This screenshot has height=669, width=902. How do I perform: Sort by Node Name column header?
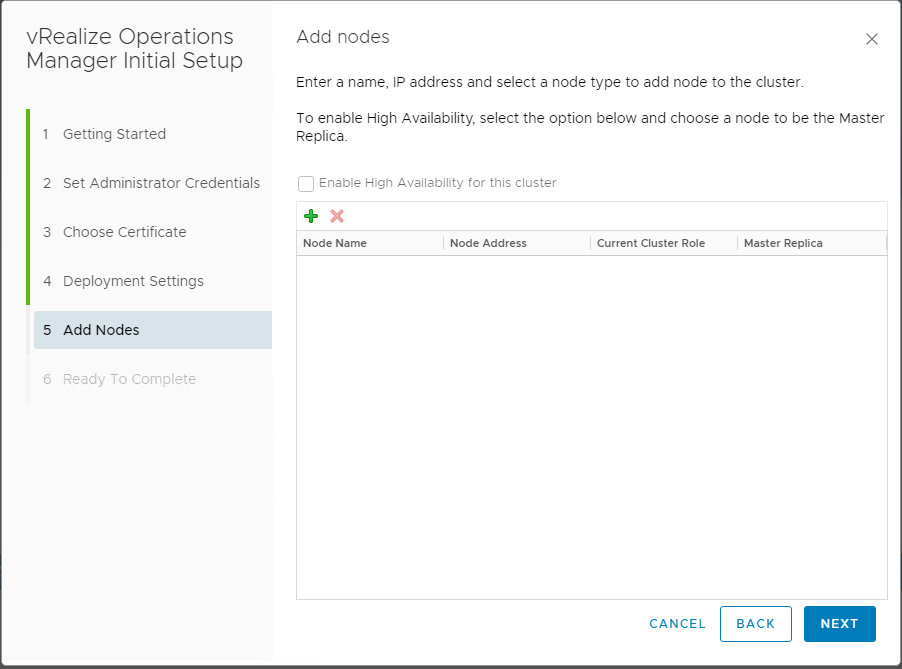pos(335,243)
